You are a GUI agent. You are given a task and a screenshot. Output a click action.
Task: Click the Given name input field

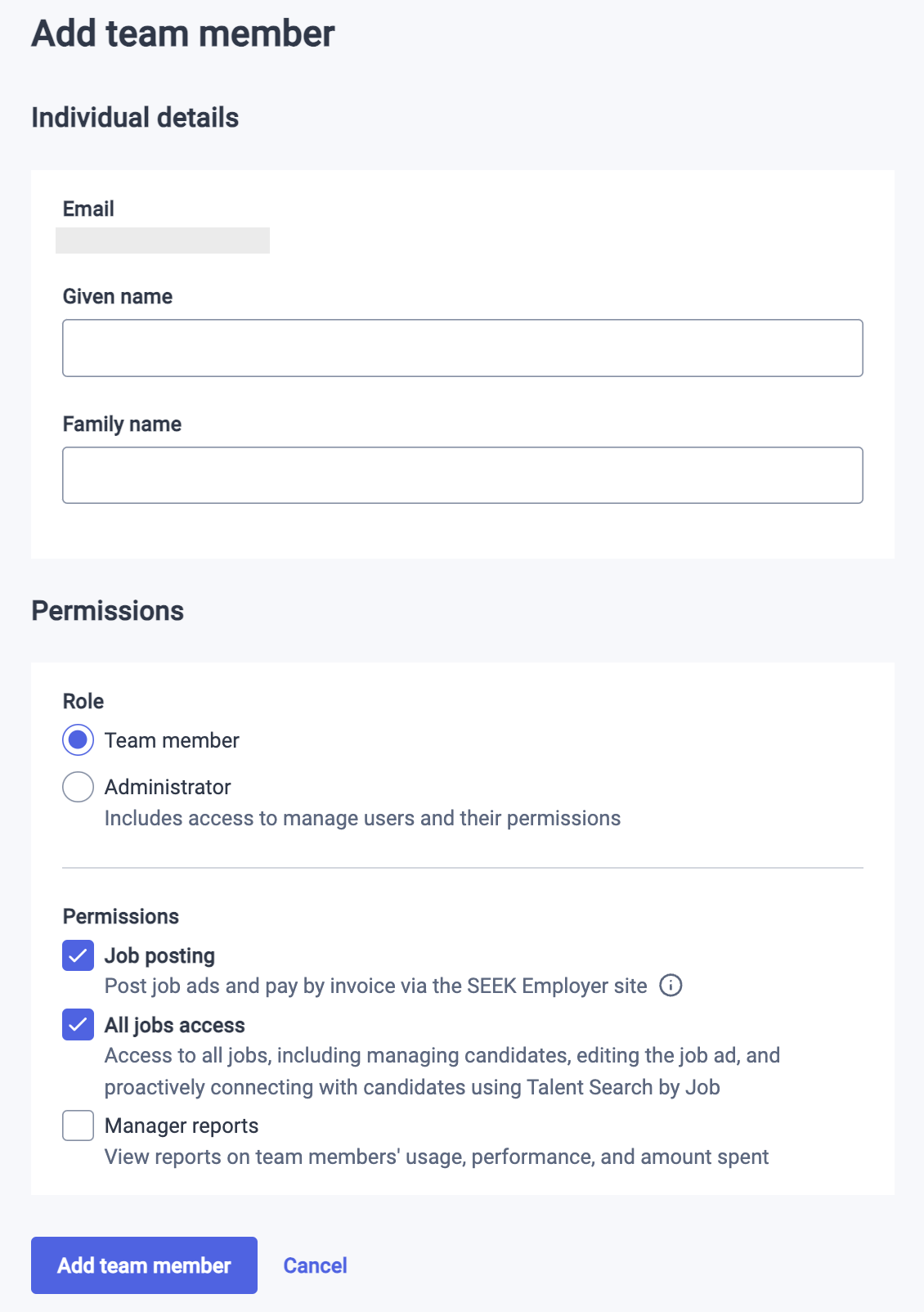pyautogui.click(x=462, y=347)
